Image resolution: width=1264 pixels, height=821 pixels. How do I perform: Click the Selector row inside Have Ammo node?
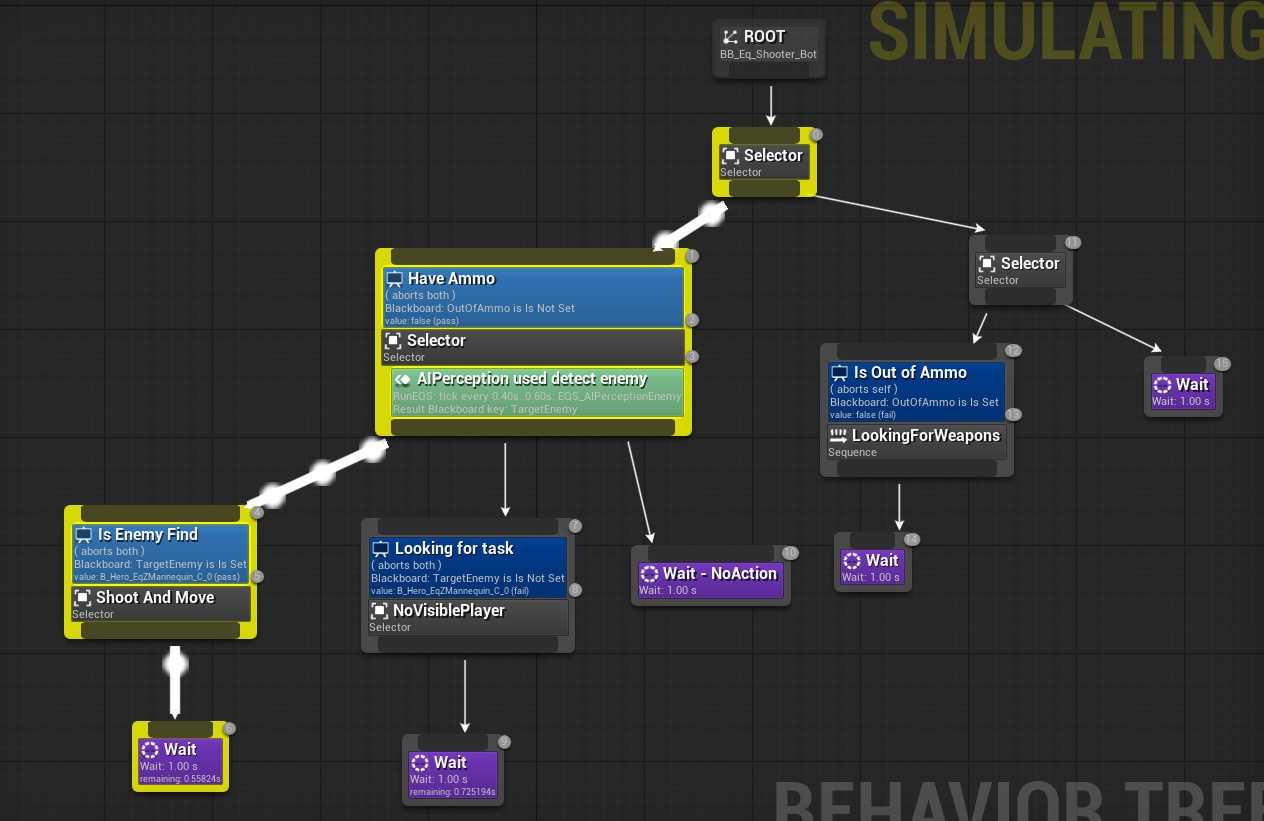coord(533,347)
